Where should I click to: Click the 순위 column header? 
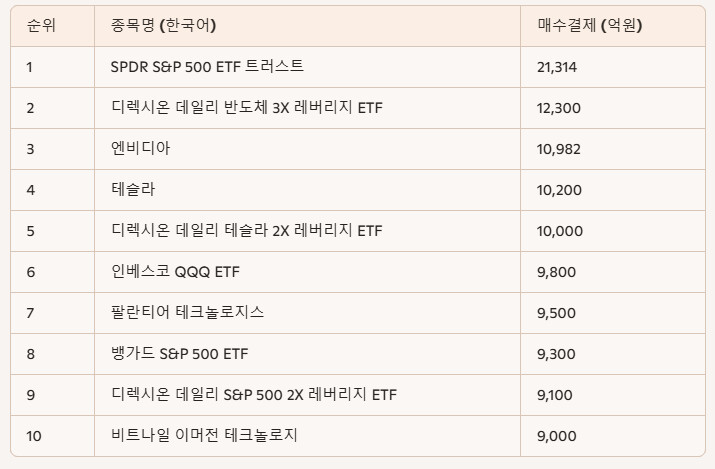tap(52, 26)
